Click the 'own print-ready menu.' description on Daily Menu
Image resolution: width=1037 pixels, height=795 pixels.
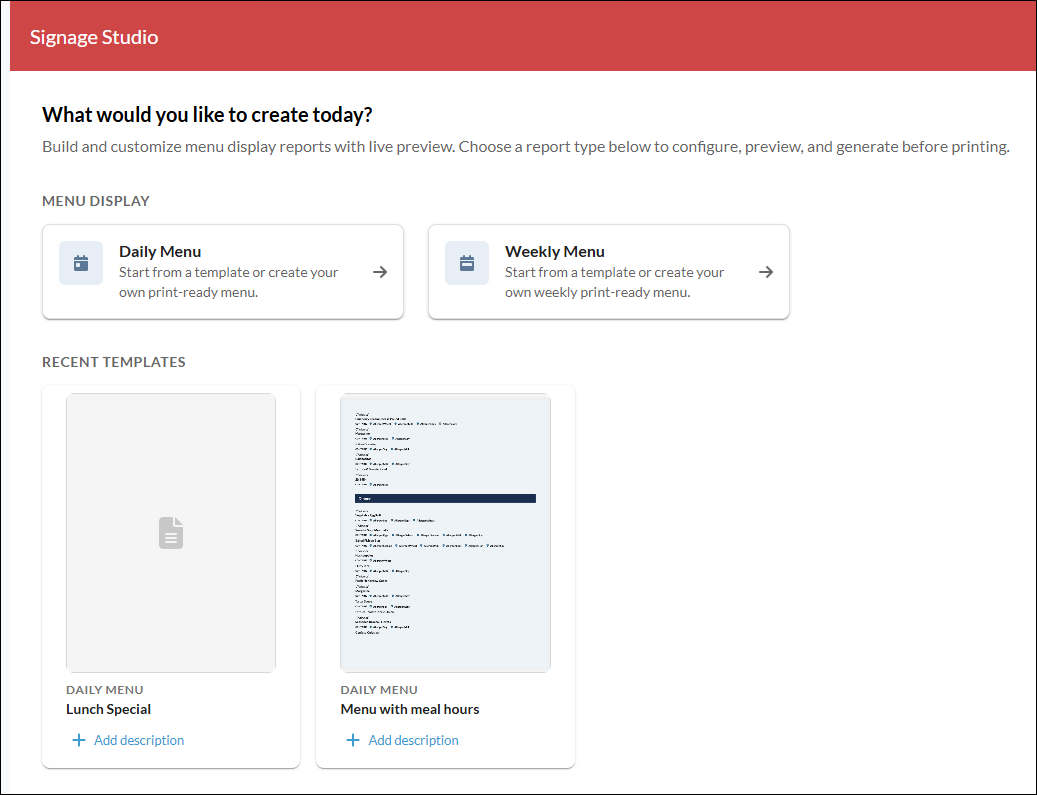point(188,292)
